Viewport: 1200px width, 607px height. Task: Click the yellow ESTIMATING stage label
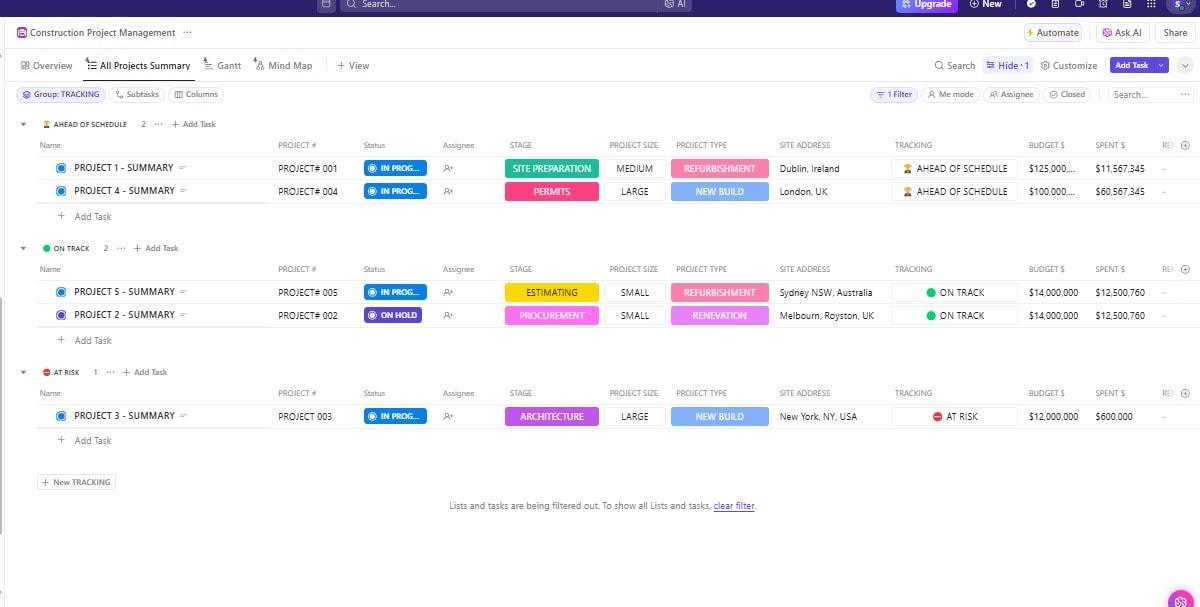(552, 293)
